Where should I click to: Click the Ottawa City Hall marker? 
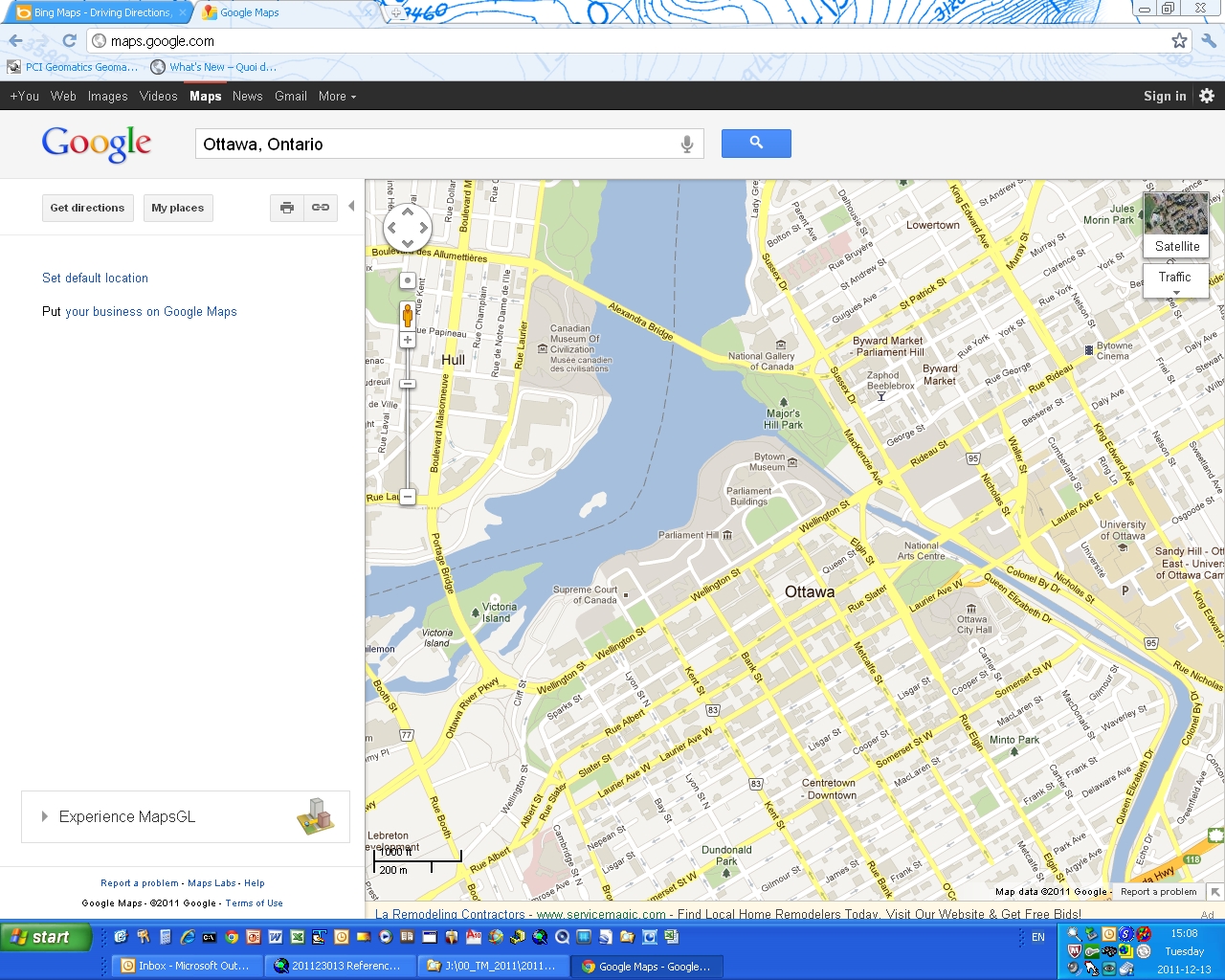[x=971, y=609]
